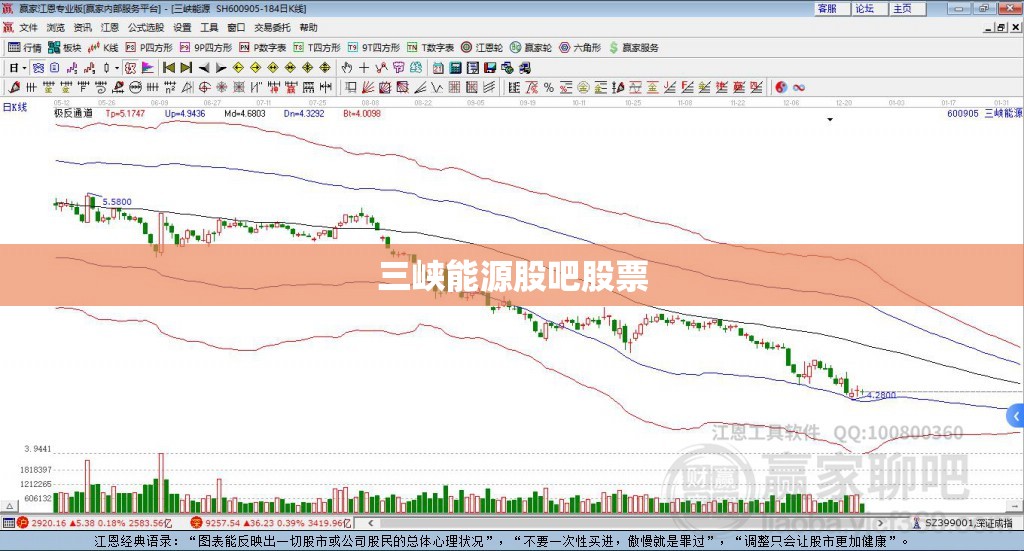Select the circle target drawing tool
This screenshot has height=551, width=1024.
(x=204, y=87)
